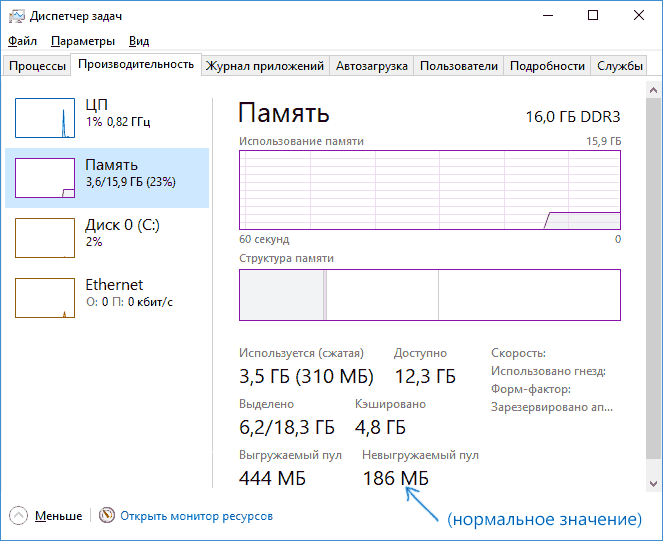Screen dimensions: 663x541
Task: Click the '4,8 ГБ' cached value
Action: coord(380,427)
